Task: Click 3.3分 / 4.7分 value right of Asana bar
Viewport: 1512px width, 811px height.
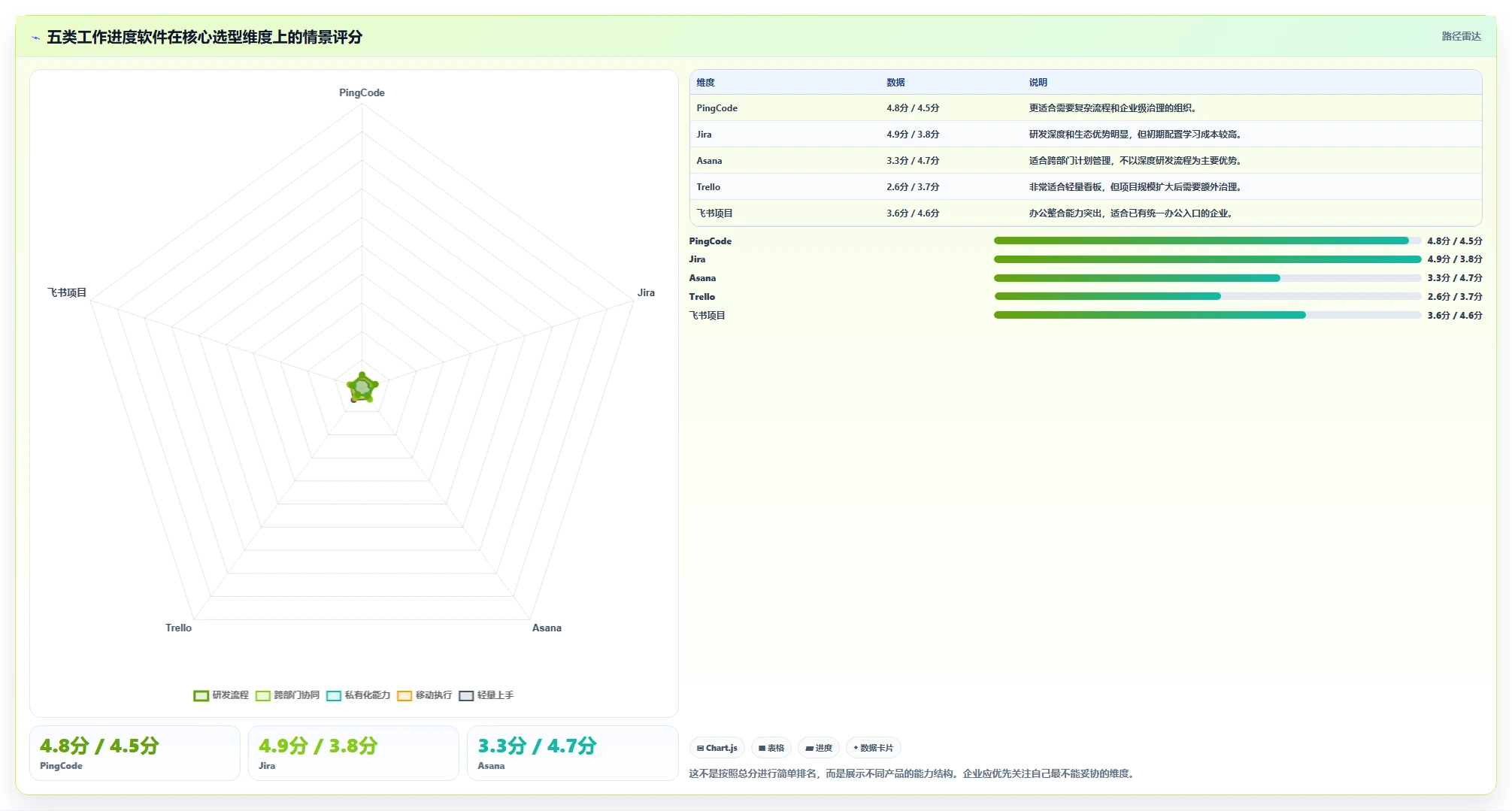Action: (x=1455, y=278)
